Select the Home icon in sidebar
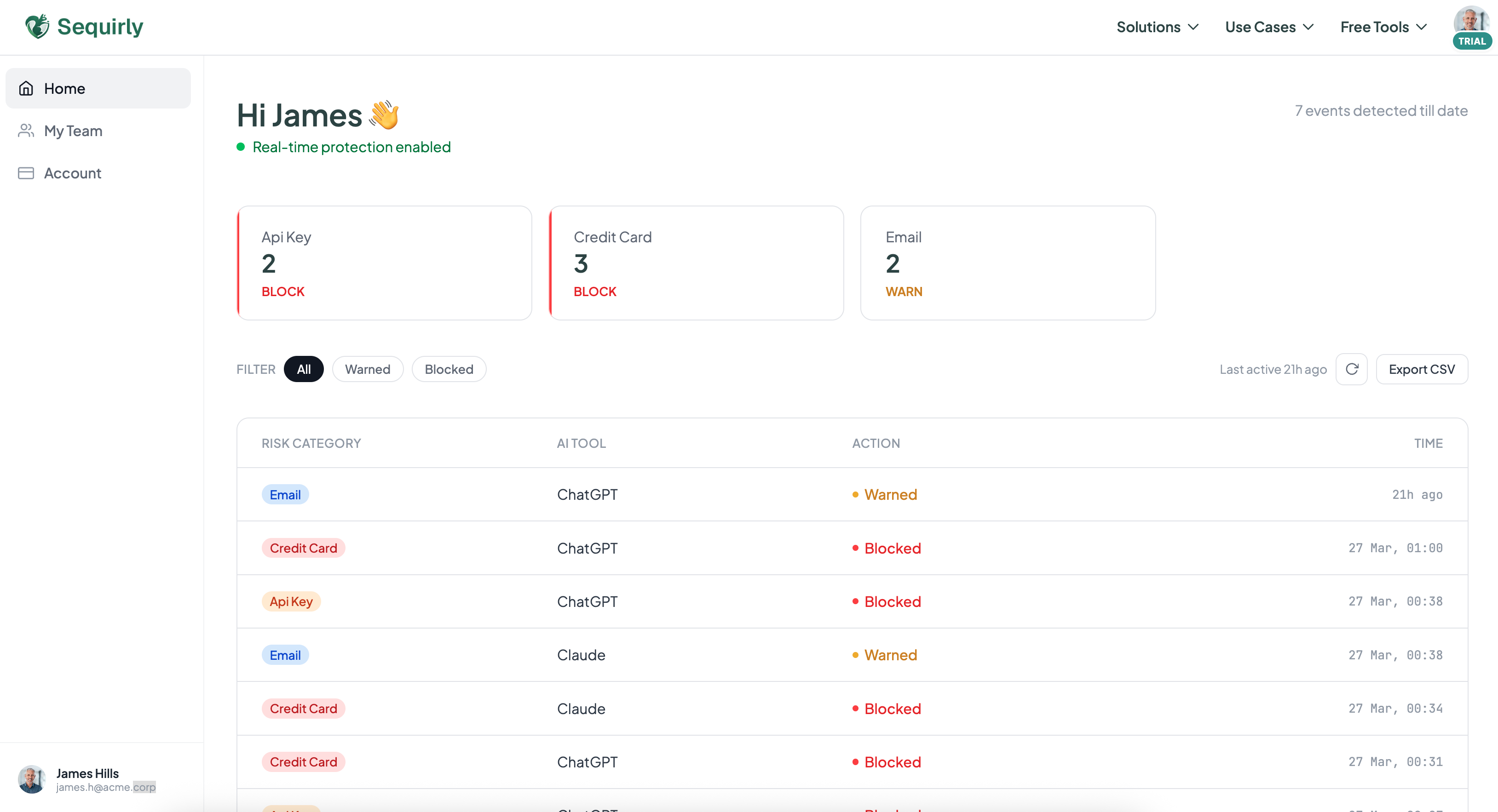This screenshot has height=812, width=1498. (26, 88)
